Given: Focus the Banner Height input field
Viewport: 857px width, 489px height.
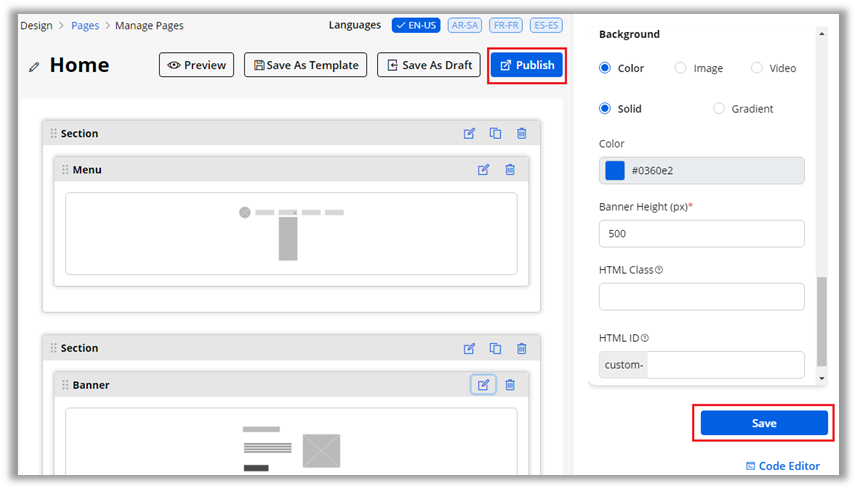Looking at the screenshot, I should 701,234.
